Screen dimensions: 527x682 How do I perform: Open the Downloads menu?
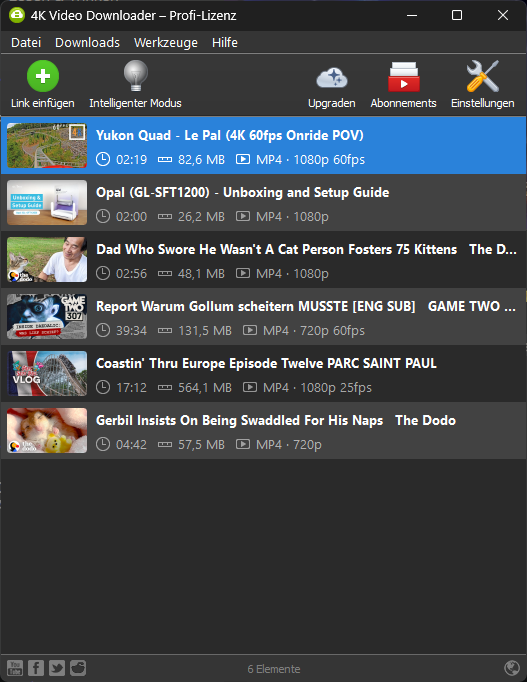[x=87, y=43]
